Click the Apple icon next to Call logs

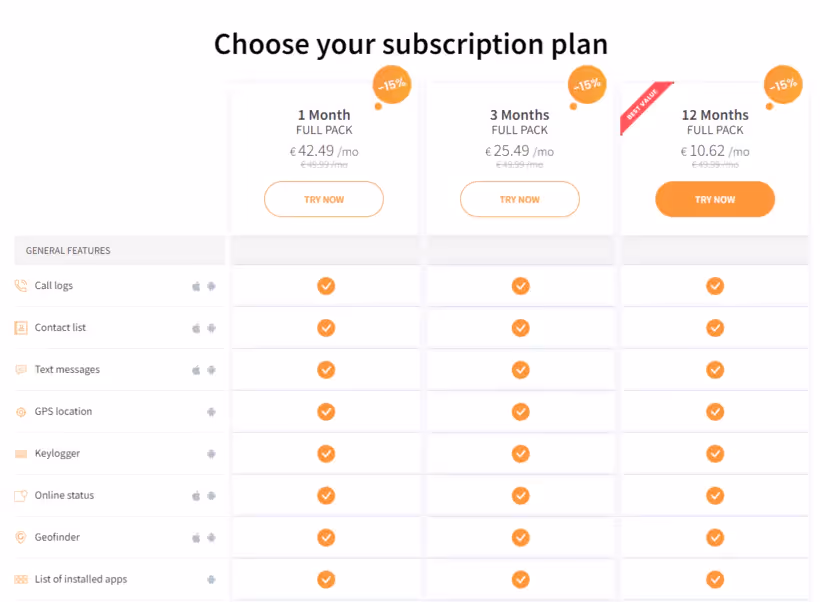(x=196, y=286)
